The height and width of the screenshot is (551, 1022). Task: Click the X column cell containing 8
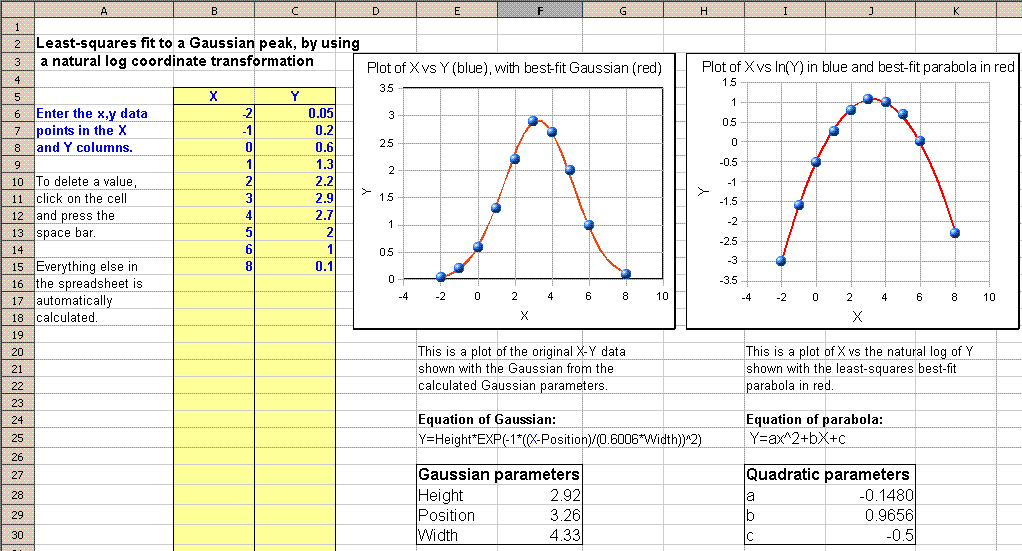click(x=213, y=267)
